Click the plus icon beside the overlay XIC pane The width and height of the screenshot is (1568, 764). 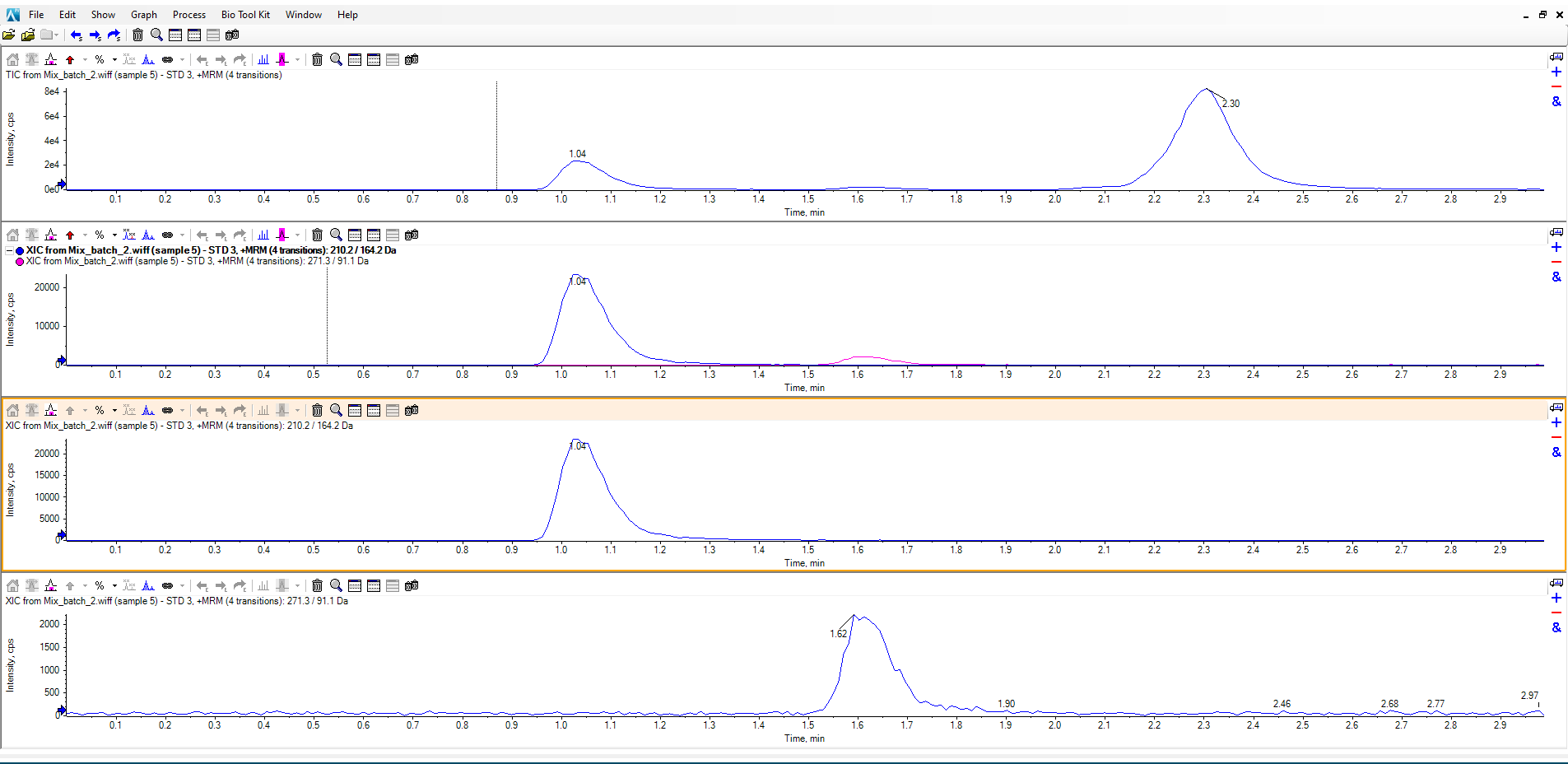(x=1556, y=247)
